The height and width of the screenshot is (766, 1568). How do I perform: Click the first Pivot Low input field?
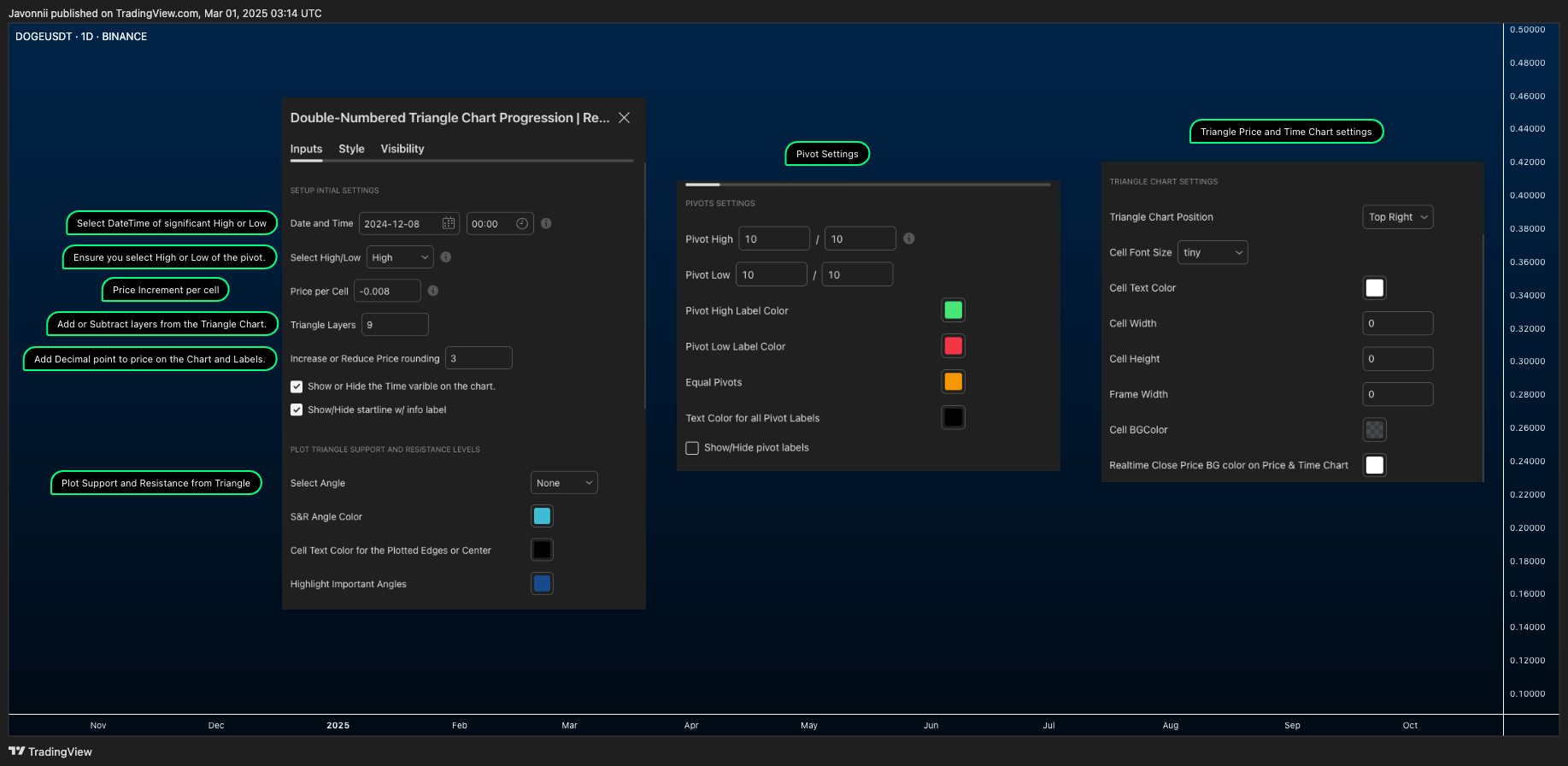click(772, 274)
